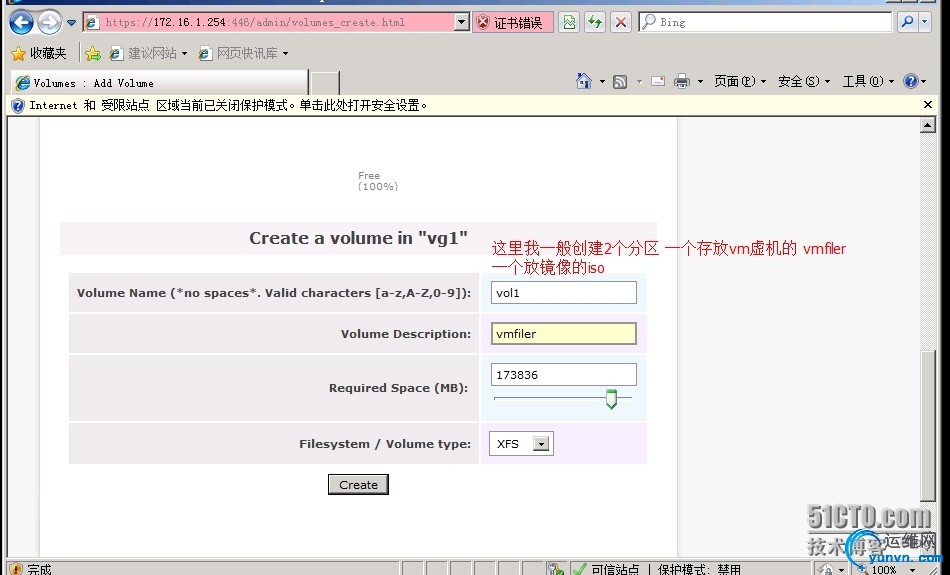
Task: Click the vertical scrollbar thumb
Action: click(928, 426)
